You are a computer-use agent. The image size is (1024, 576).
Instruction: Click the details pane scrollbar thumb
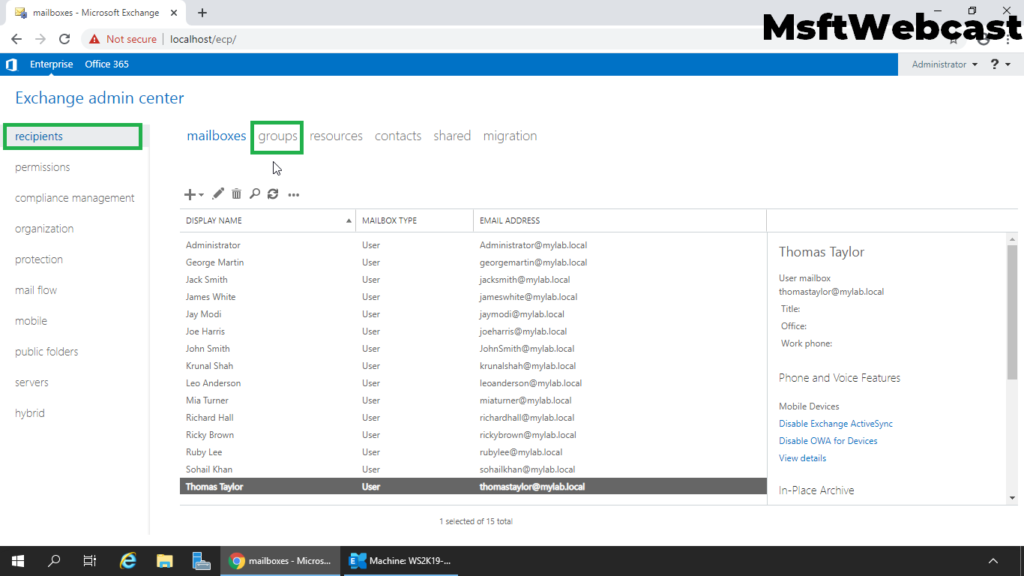click(1012, 312)
